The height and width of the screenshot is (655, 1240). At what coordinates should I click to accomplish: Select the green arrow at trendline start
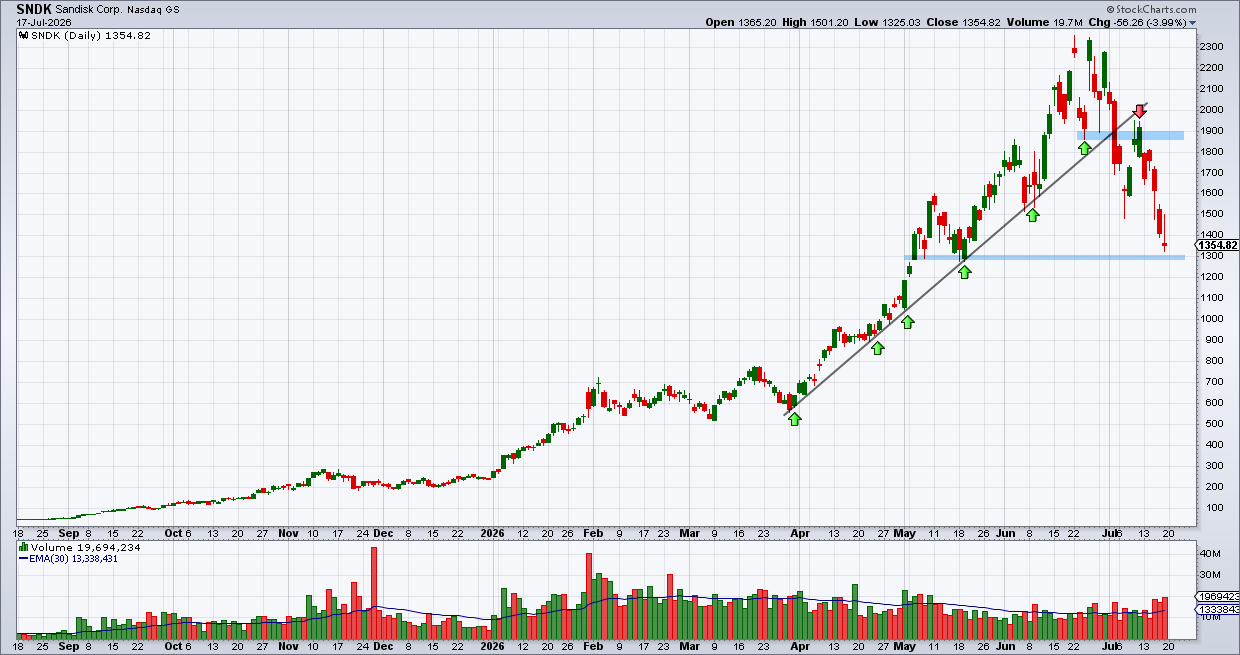tap(794, 419)
